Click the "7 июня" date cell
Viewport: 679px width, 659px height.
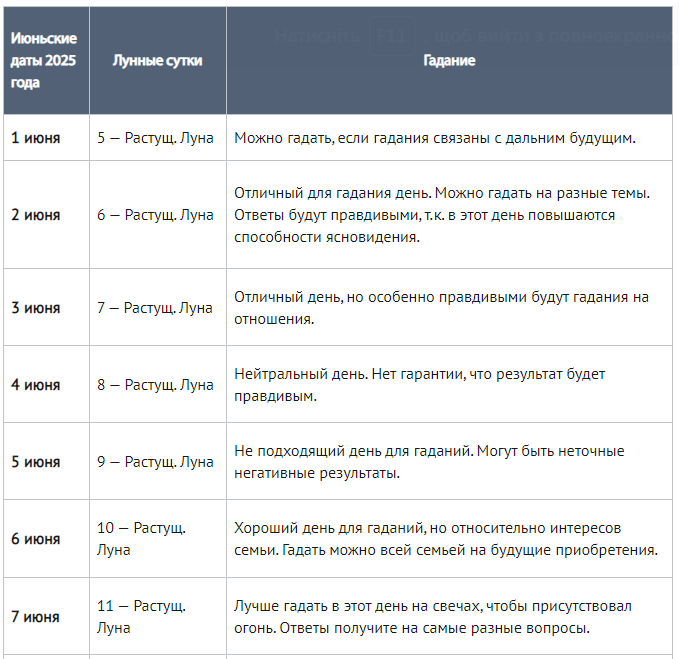tap(35, 617)
